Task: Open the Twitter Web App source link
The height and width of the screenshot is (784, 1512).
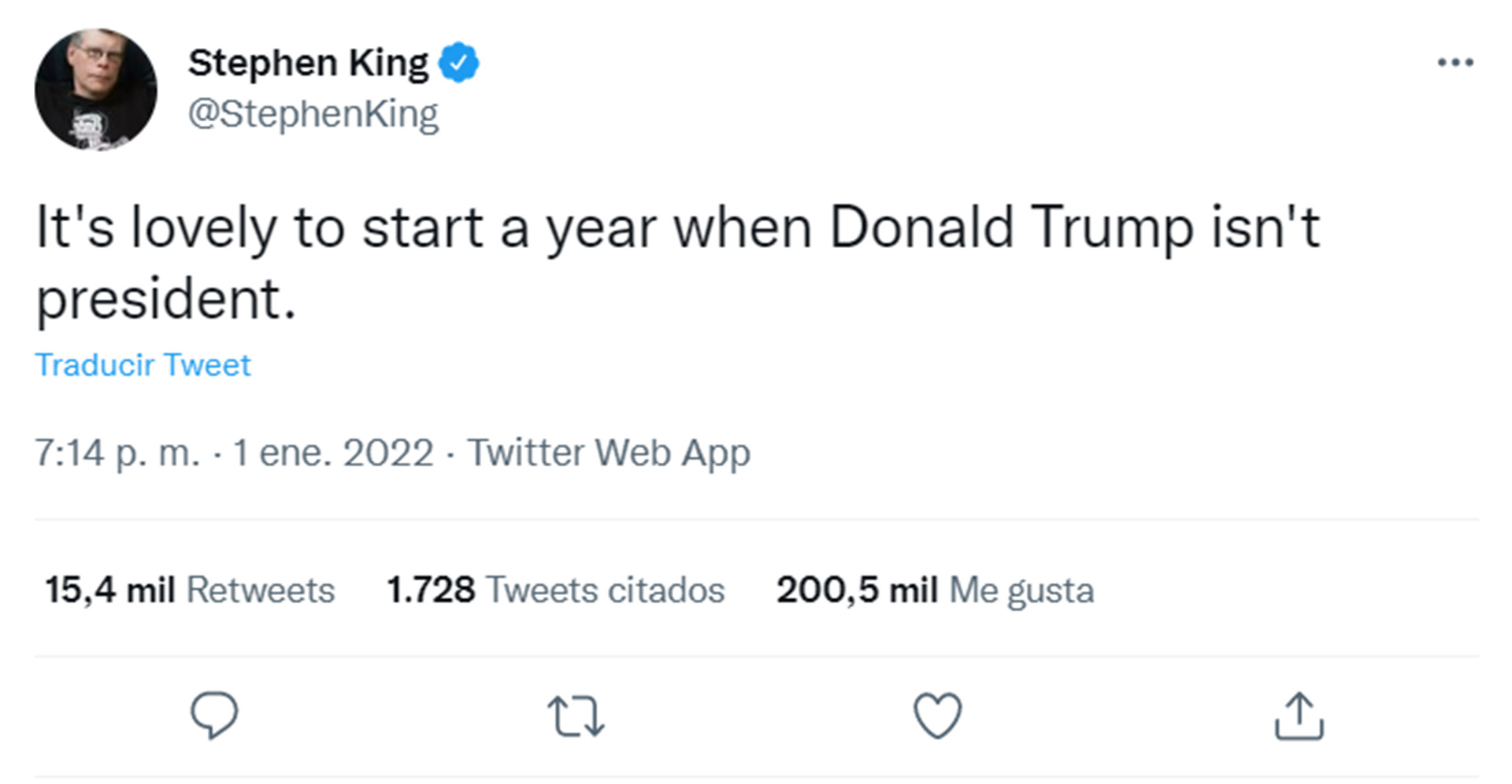Action: [608, 453]
